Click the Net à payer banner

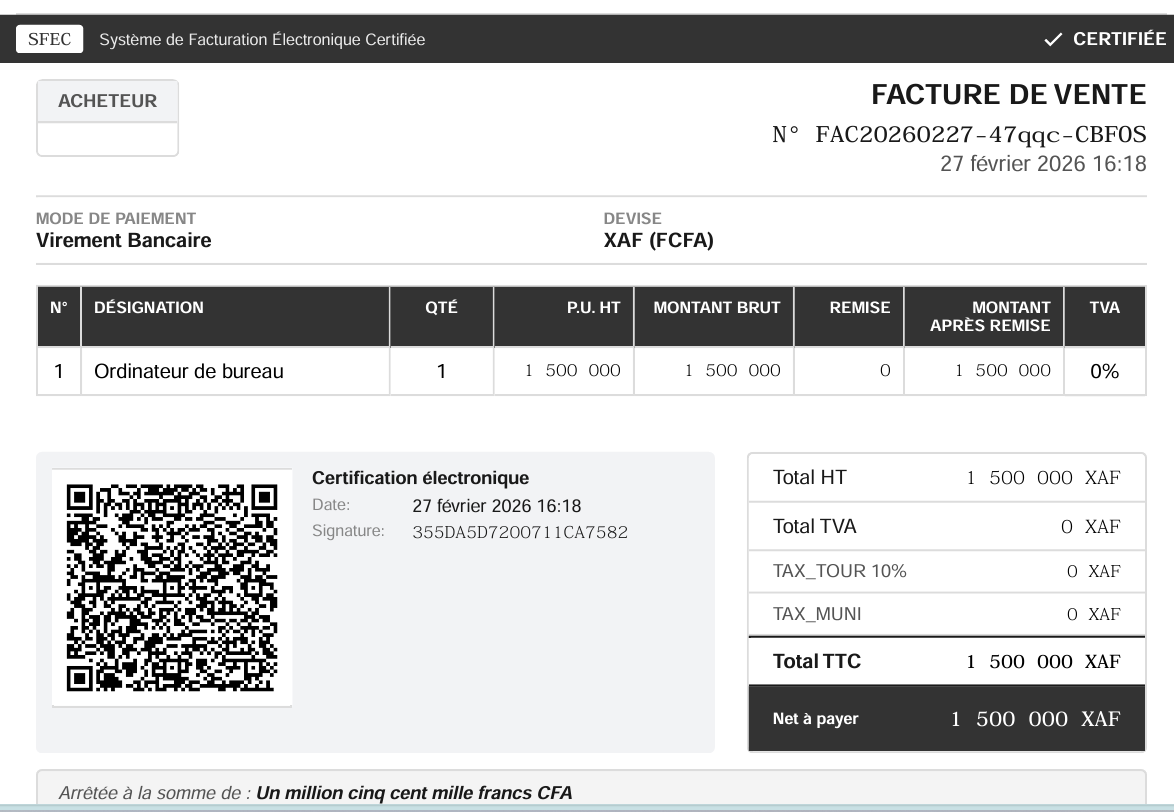(x=946, y=716)
